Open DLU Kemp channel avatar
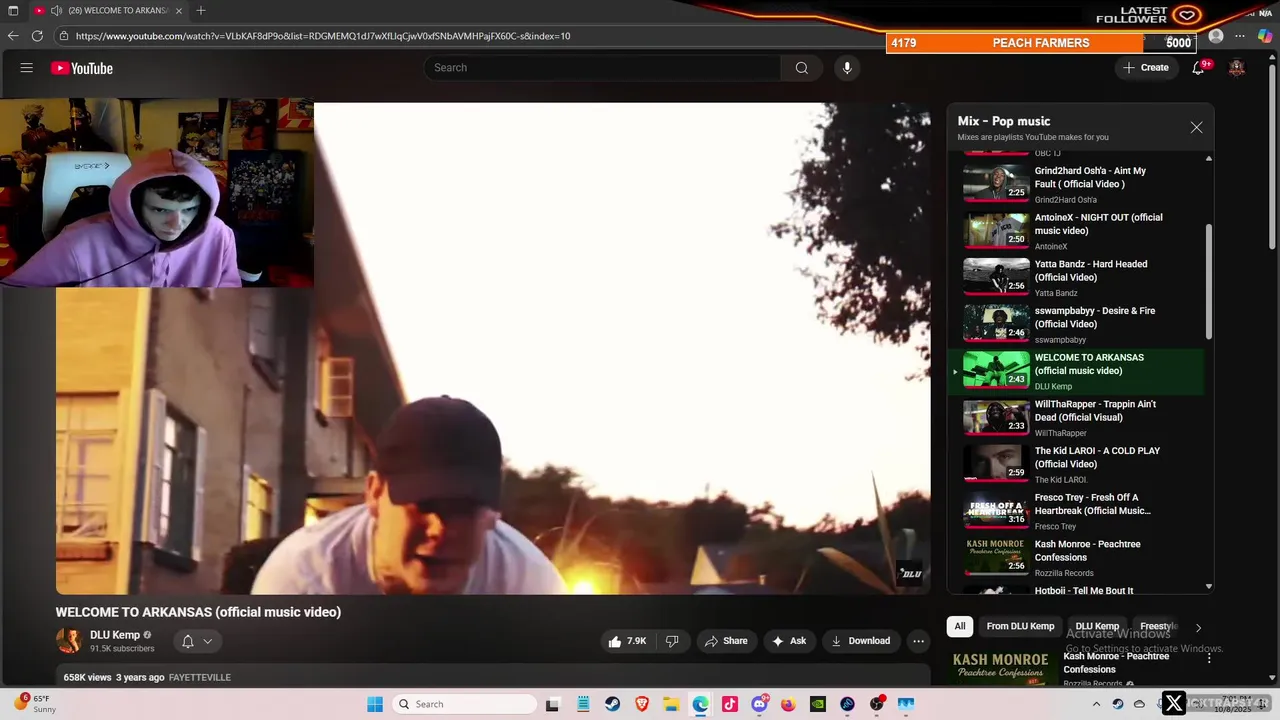Image resolution: width=1280 pixels, height=720 pixels. (69, 641)
